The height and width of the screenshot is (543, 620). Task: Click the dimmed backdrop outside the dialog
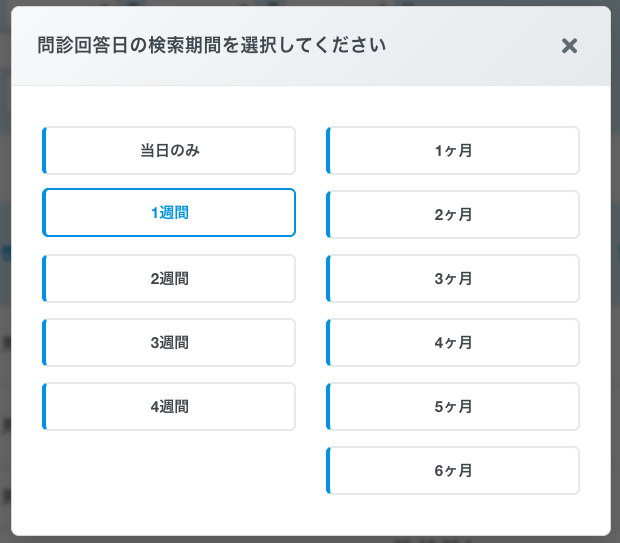tap(4, 300)
